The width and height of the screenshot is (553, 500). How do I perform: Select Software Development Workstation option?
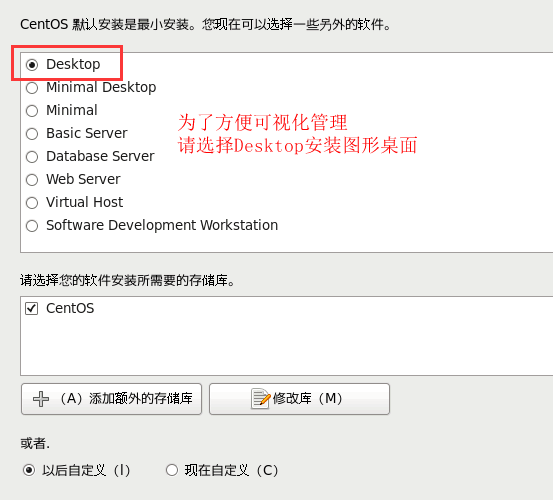32,226
